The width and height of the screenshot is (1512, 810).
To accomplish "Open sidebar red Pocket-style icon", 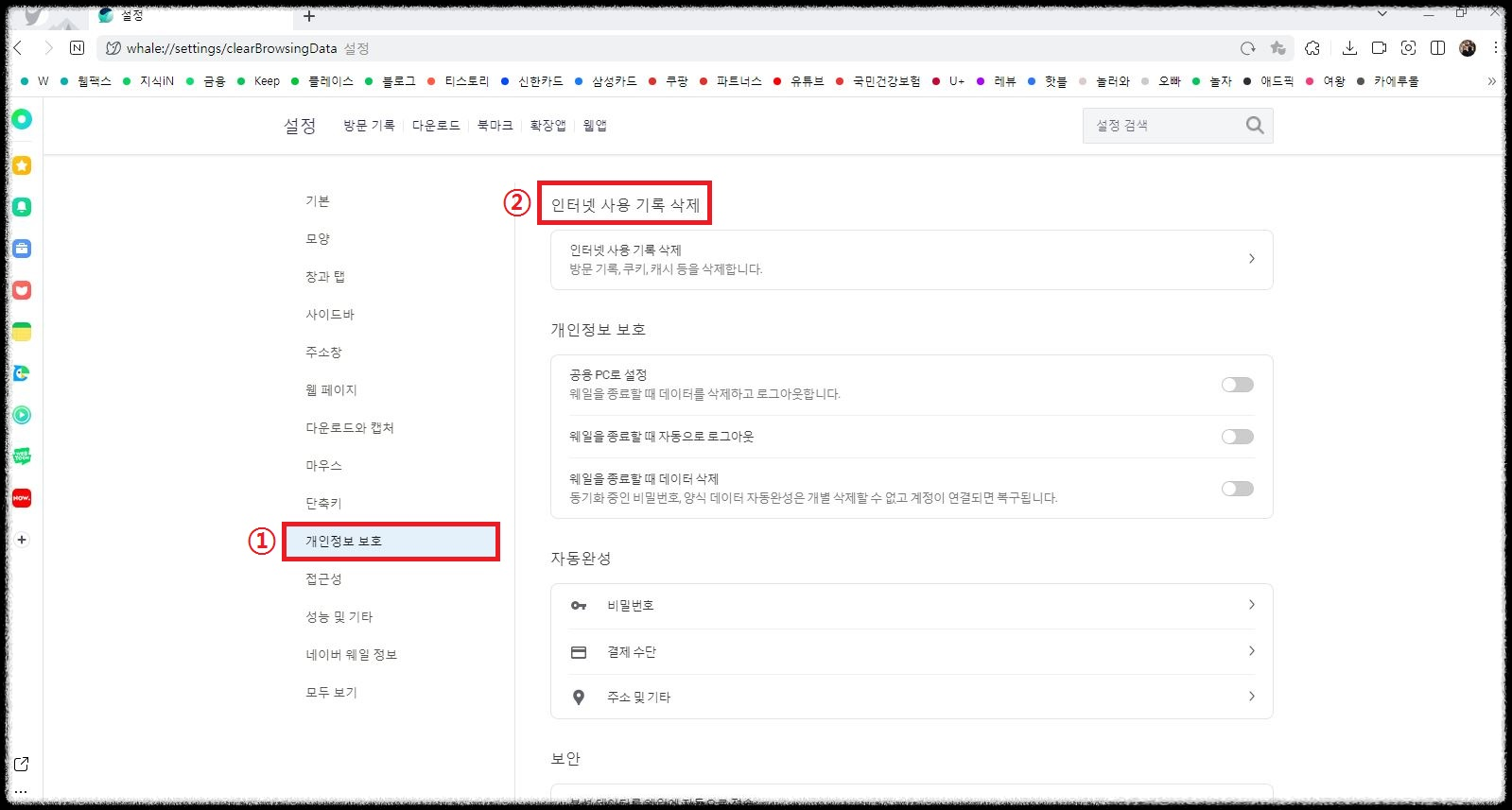I will [22, 290].
